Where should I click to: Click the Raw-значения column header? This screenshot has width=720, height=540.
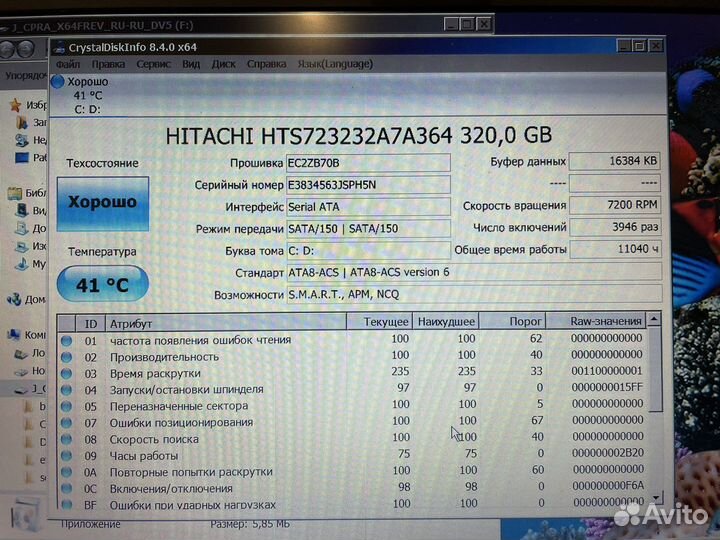click(x=596, y=321)
